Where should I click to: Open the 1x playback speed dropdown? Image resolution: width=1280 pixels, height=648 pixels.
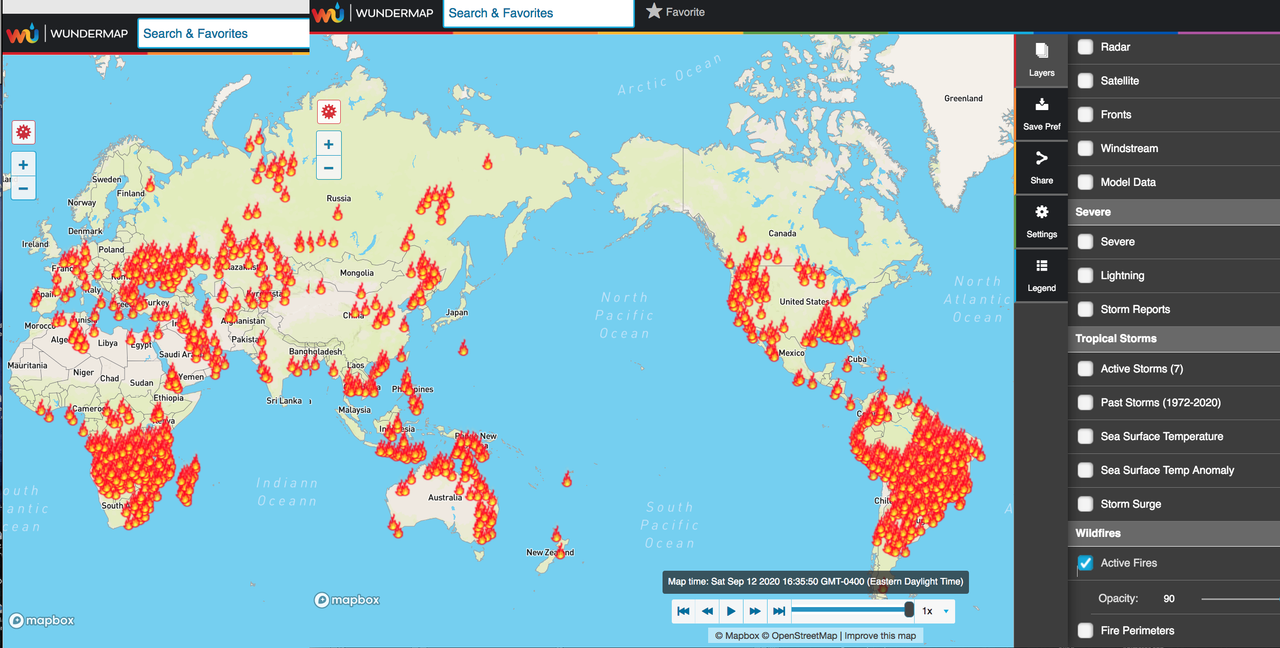coord(936,611)
